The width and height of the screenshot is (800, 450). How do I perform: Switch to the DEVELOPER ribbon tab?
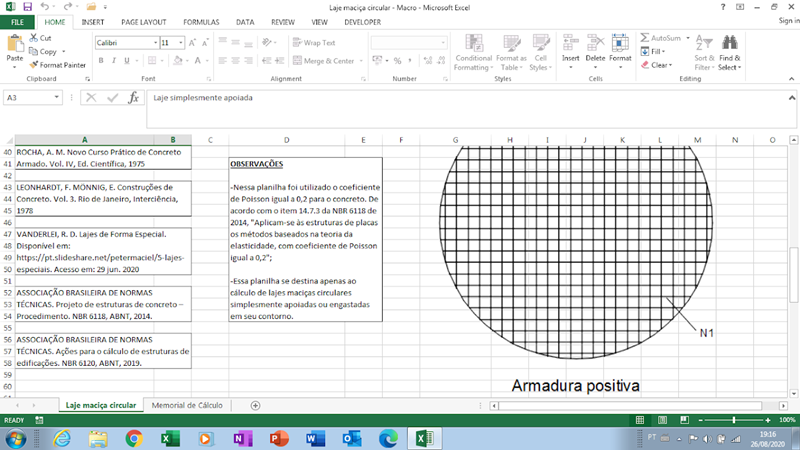pyautogui.click(x=362, y=22)
